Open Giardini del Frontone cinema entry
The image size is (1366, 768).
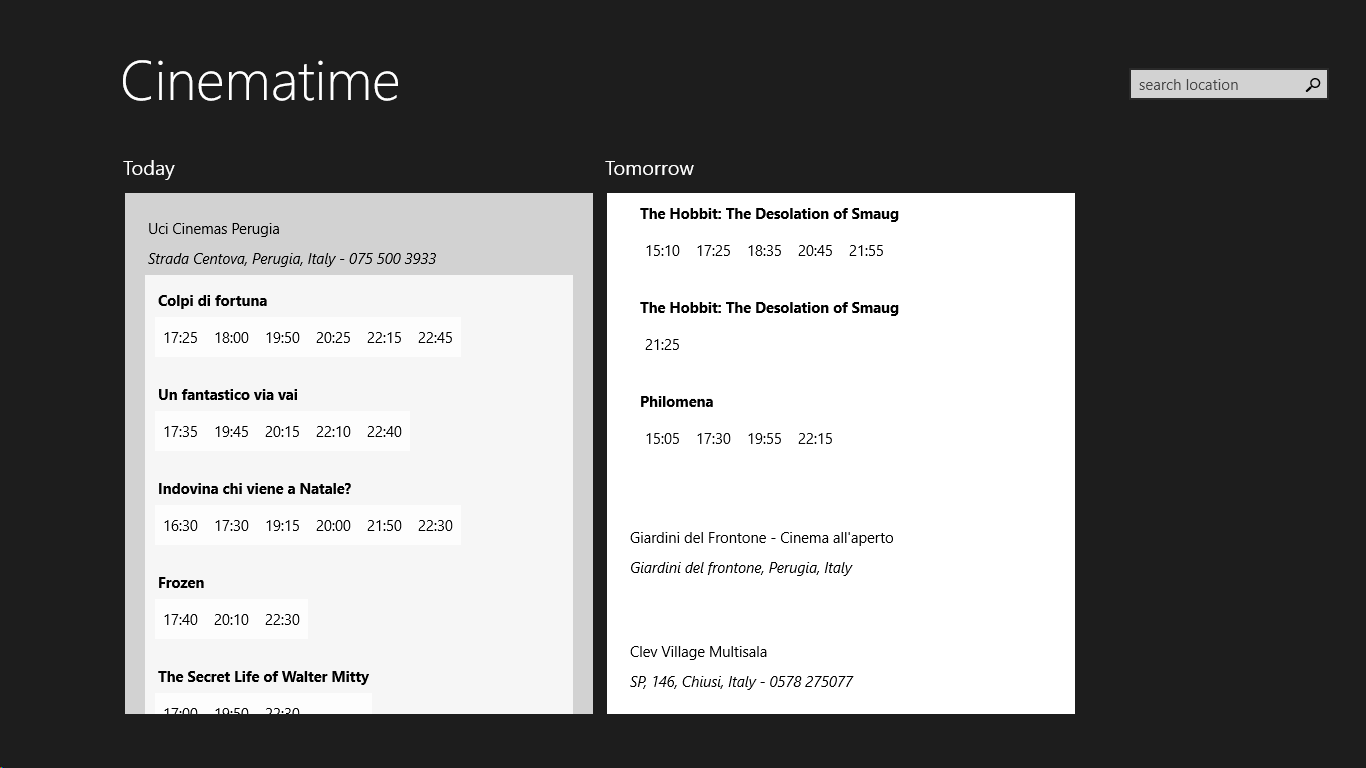(761, 538)
